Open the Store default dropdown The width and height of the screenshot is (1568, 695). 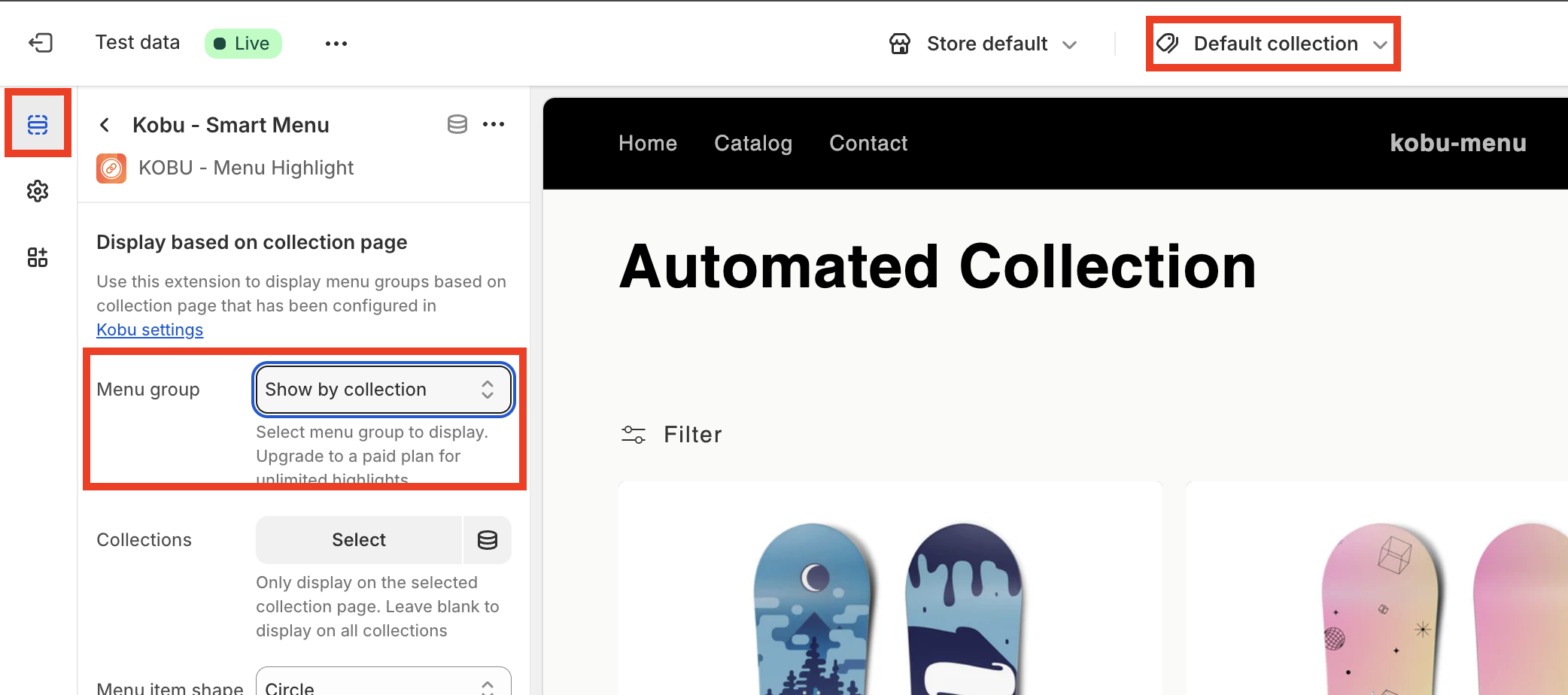[x=984, y=44]
